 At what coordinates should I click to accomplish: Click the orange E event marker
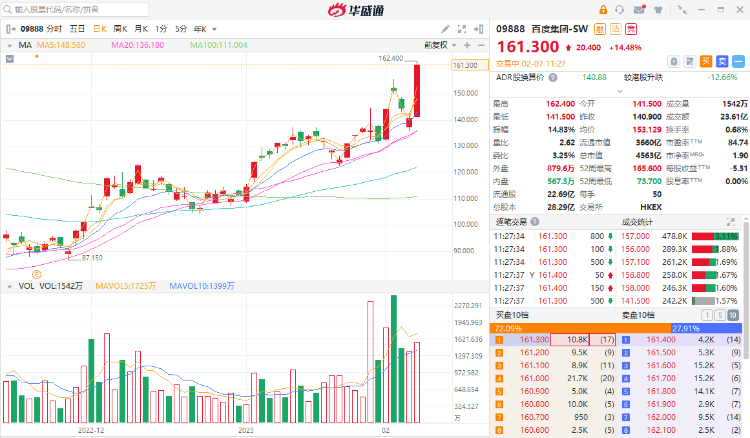click(37, 274)
